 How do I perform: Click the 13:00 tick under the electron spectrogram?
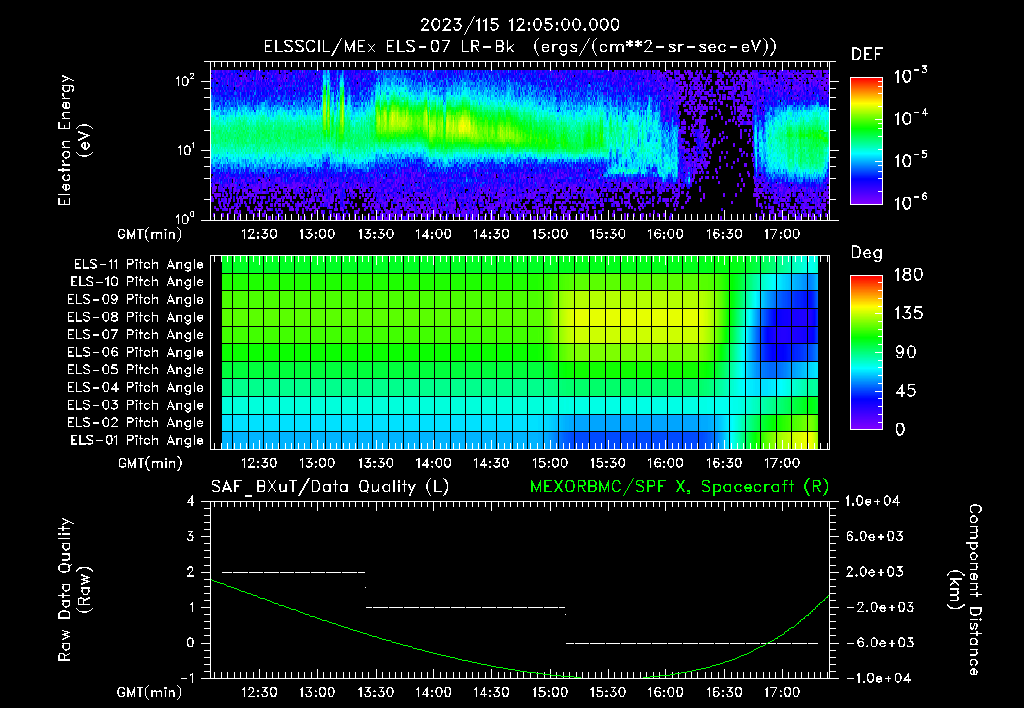(317, 234)
